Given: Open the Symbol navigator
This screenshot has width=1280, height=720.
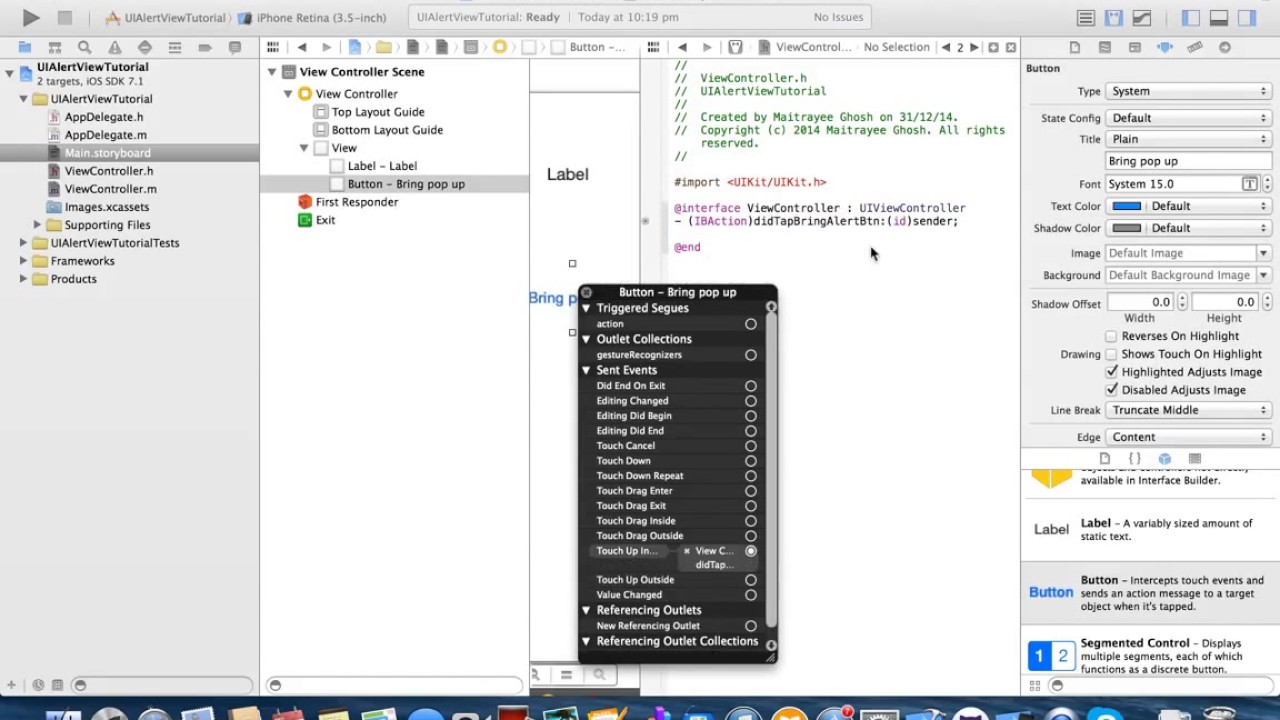Looking at the screenshot, I should pos(55,47).
